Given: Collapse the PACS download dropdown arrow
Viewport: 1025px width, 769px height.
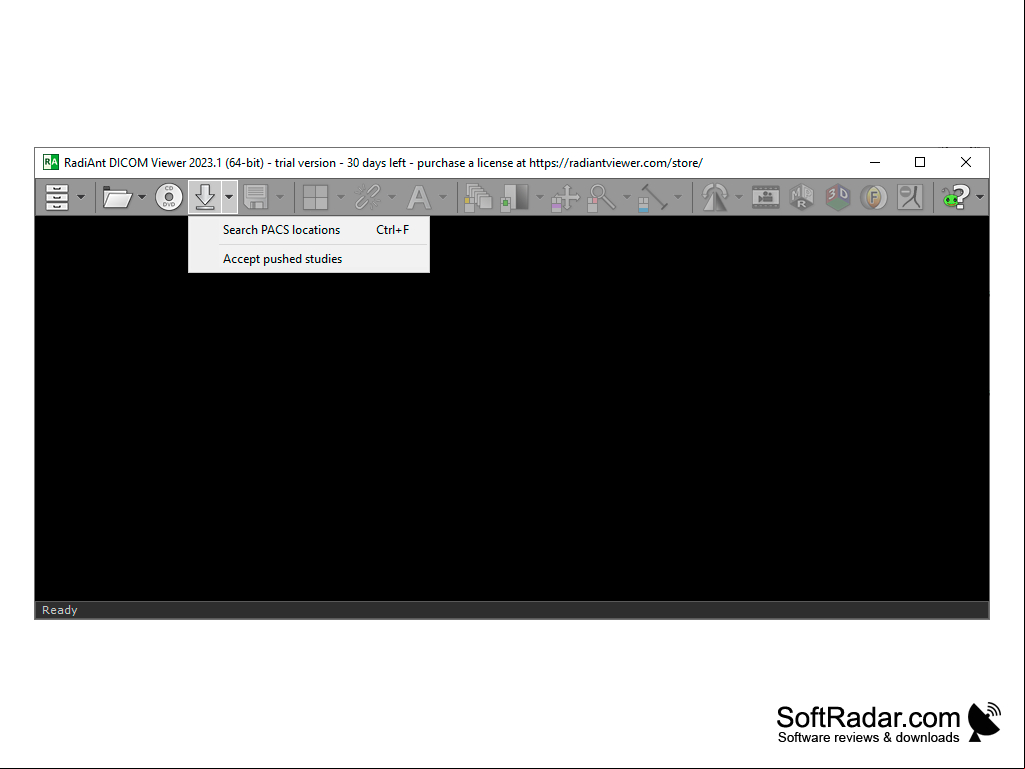Looking at the screenshot, I should (229, 197).
